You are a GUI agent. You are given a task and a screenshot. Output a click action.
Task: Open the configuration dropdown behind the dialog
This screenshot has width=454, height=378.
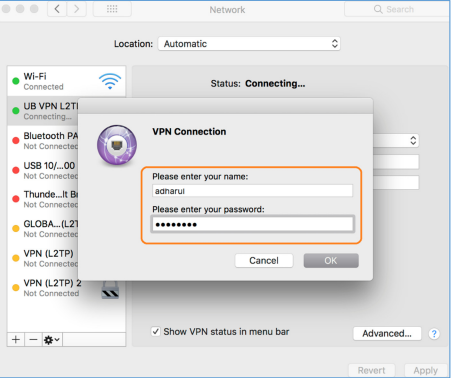[396, 140]
